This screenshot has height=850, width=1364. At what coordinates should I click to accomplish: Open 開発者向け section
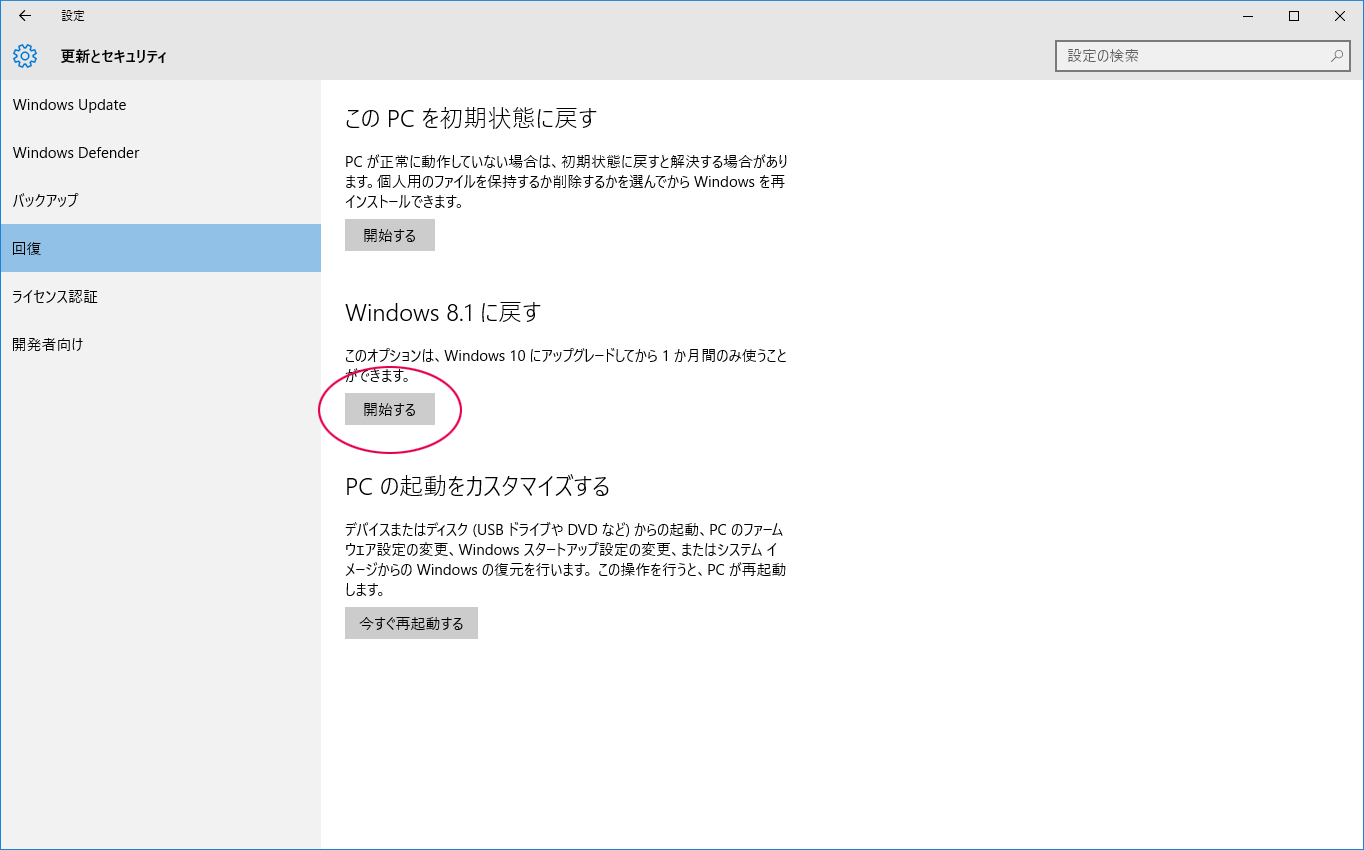click(x=160, y=344)
